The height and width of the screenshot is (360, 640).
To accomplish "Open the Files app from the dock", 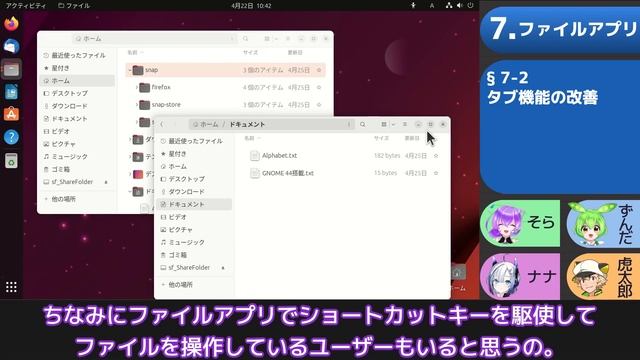I will pos(11,69).
